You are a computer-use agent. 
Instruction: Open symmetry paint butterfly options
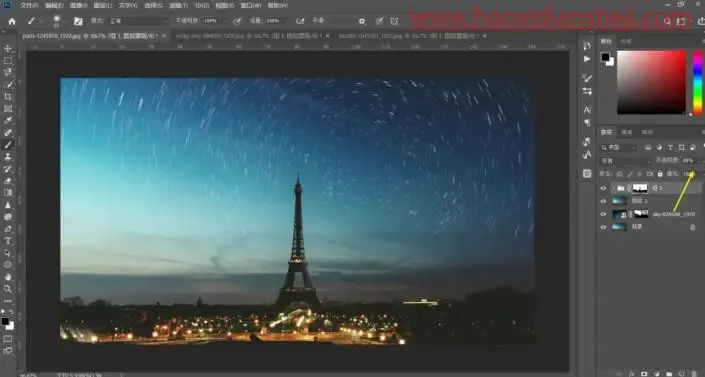coord(394,21)
